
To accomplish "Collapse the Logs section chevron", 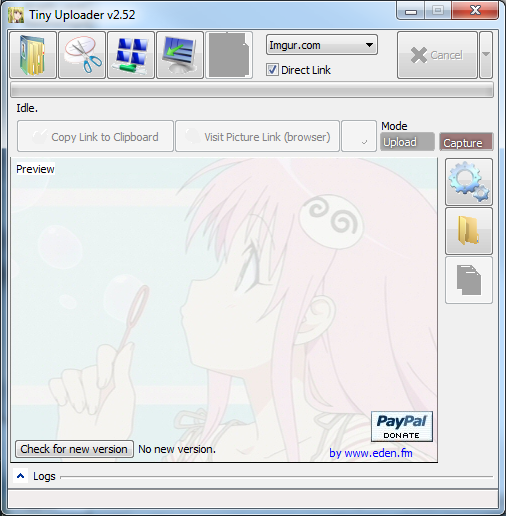I will (x=20, y=476).
